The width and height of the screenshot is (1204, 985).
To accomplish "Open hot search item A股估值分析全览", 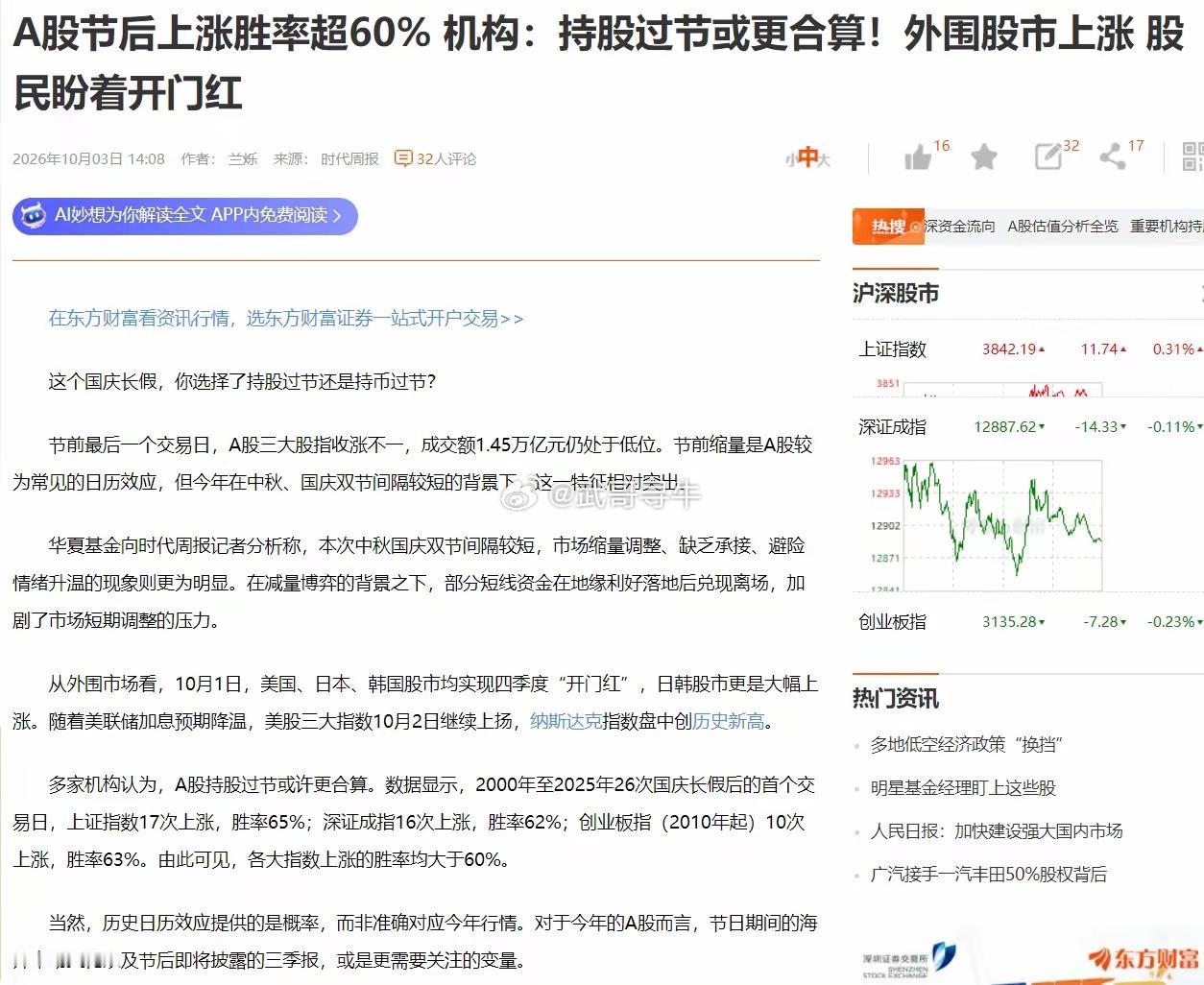I will [1063, 227].
